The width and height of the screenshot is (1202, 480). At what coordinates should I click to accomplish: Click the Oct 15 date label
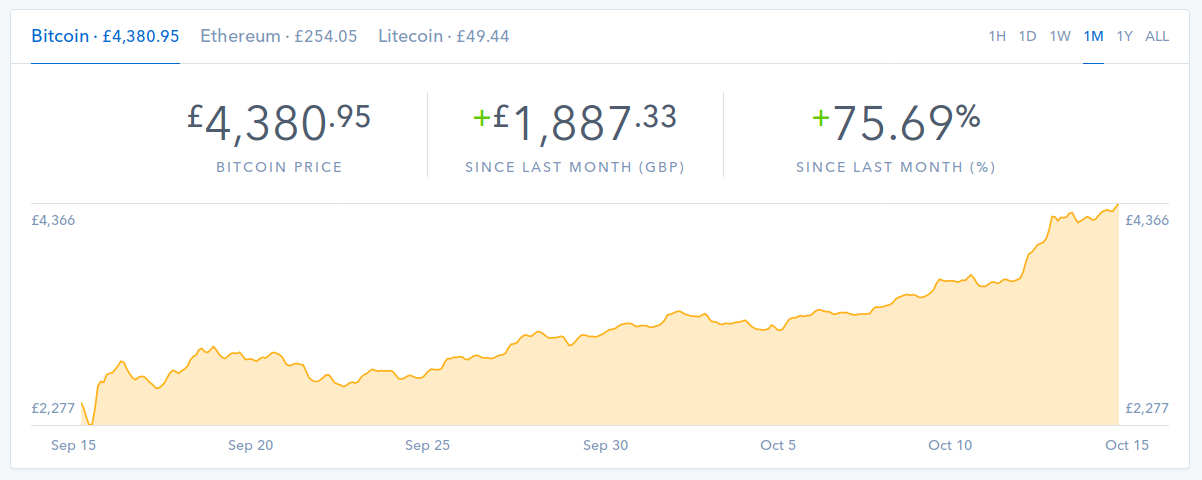(1126, 446)
